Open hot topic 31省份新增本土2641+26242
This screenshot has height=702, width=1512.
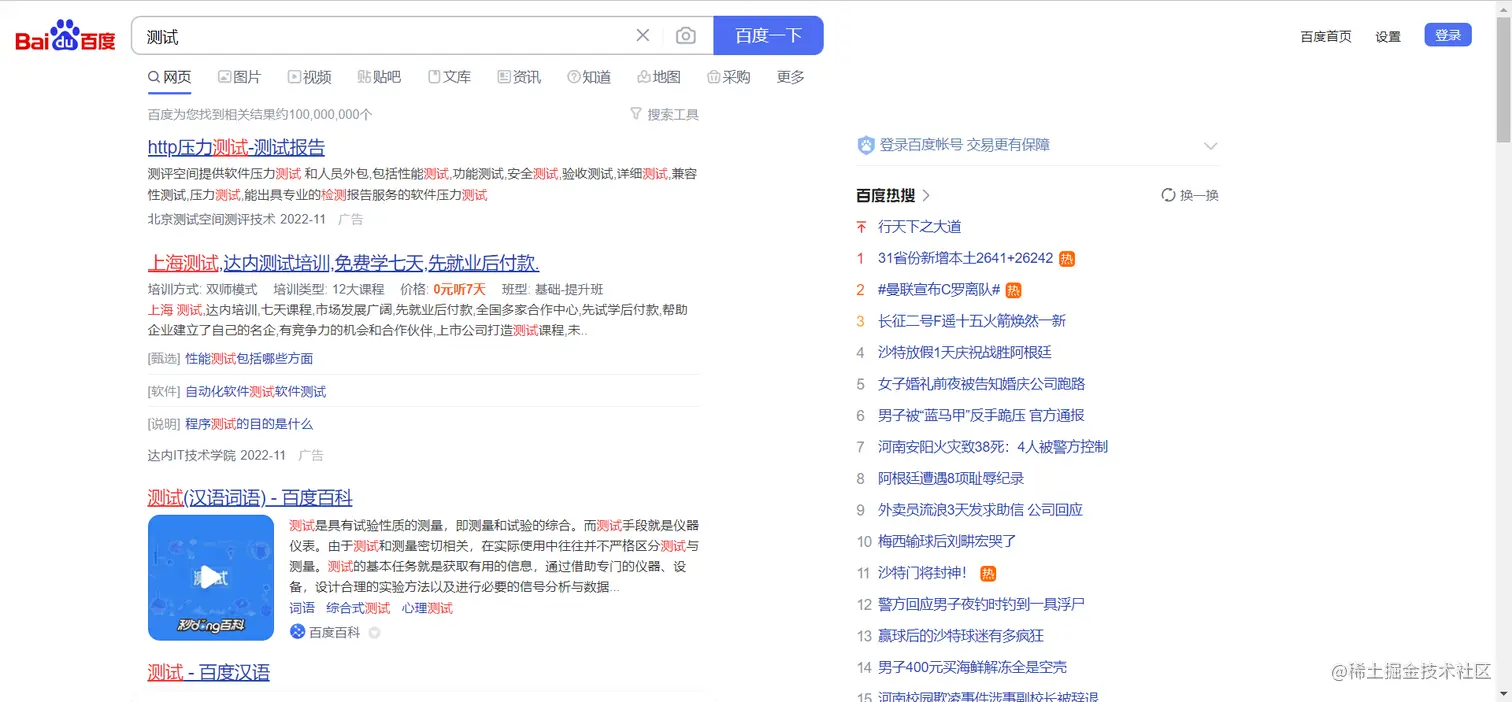[x=965, y=258]
